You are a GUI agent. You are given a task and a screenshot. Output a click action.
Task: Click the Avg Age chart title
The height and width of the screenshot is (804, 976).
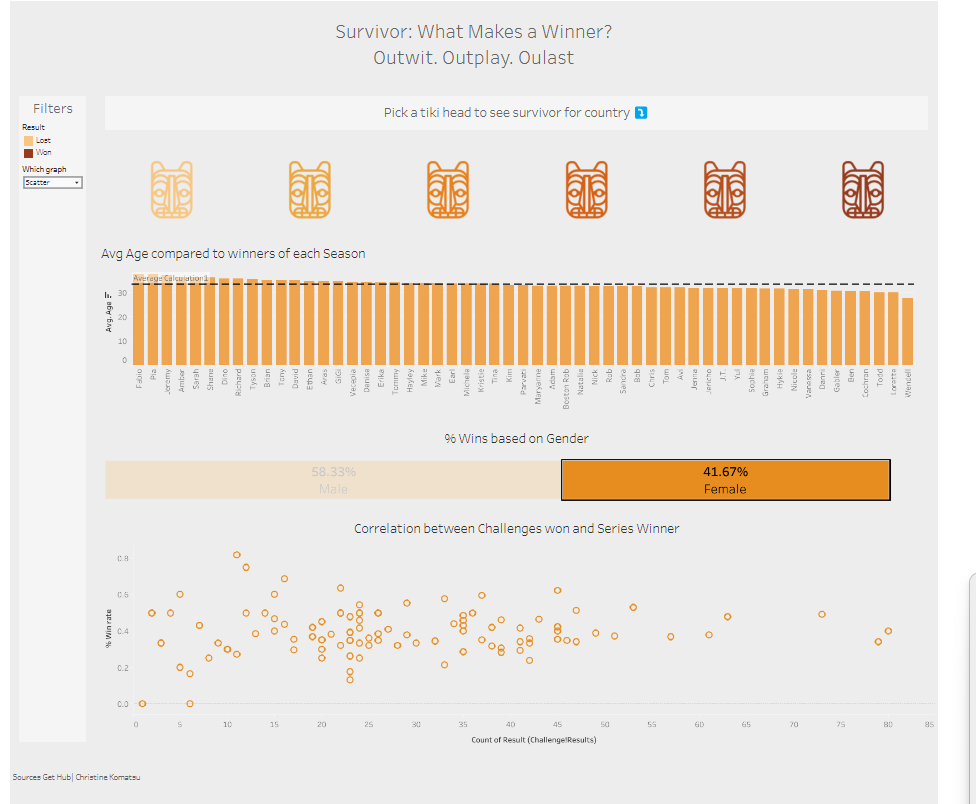(233, 254)
